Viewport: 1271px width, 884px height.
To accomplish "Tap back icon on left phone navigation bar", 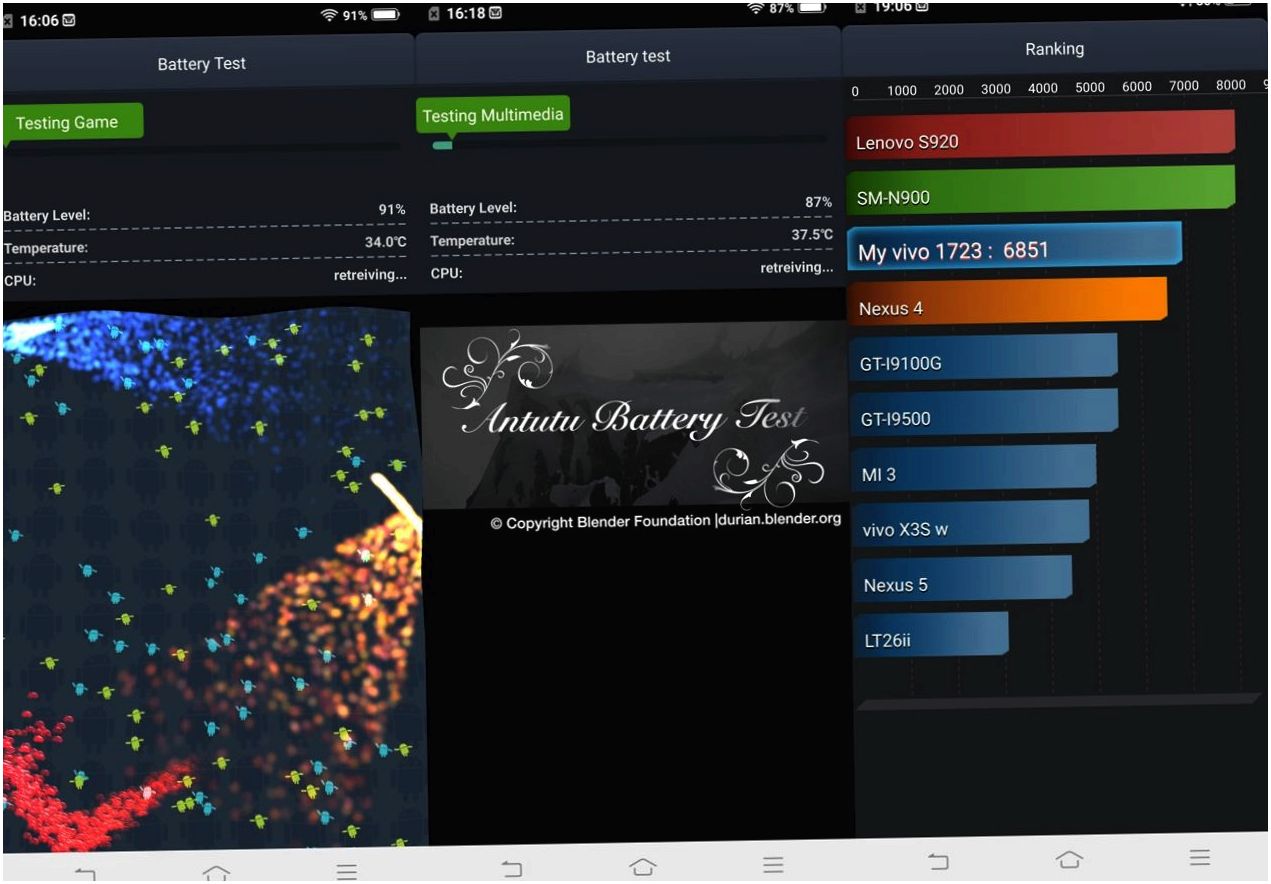I will [85, 874].
